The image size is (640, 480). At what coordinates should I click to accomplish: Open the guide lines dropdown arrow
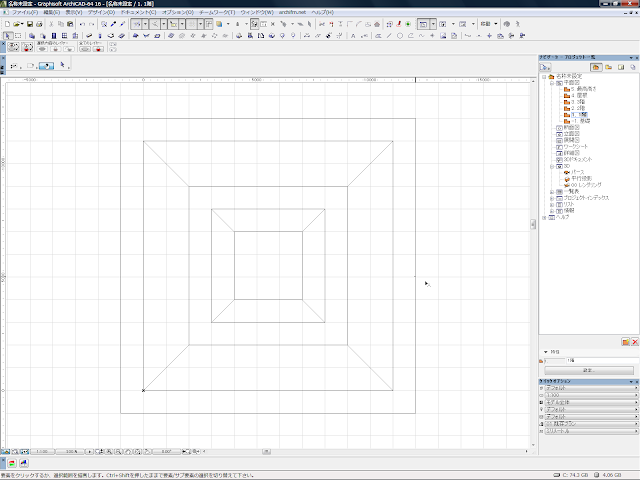[x=145, y=24]
